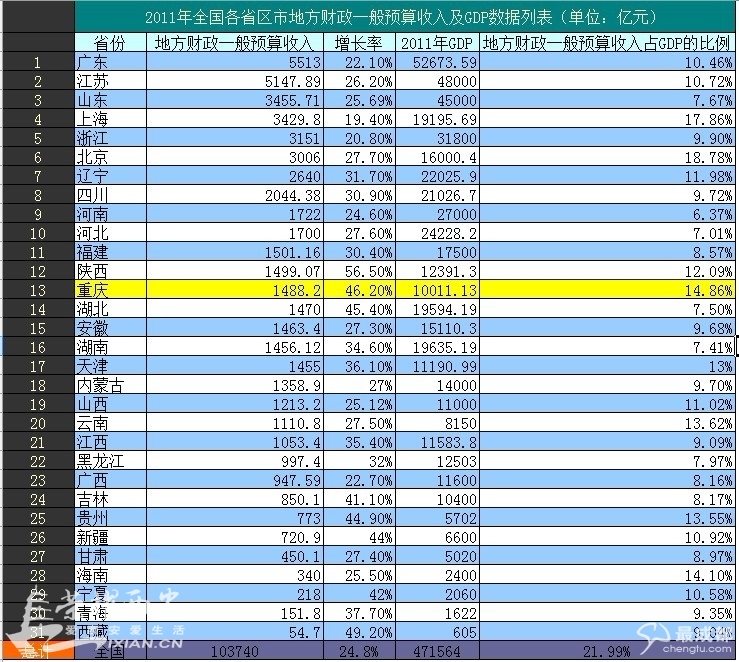739x662 pixels.
Task: Click GDP value 11190.99
Action: click(437, 366)
